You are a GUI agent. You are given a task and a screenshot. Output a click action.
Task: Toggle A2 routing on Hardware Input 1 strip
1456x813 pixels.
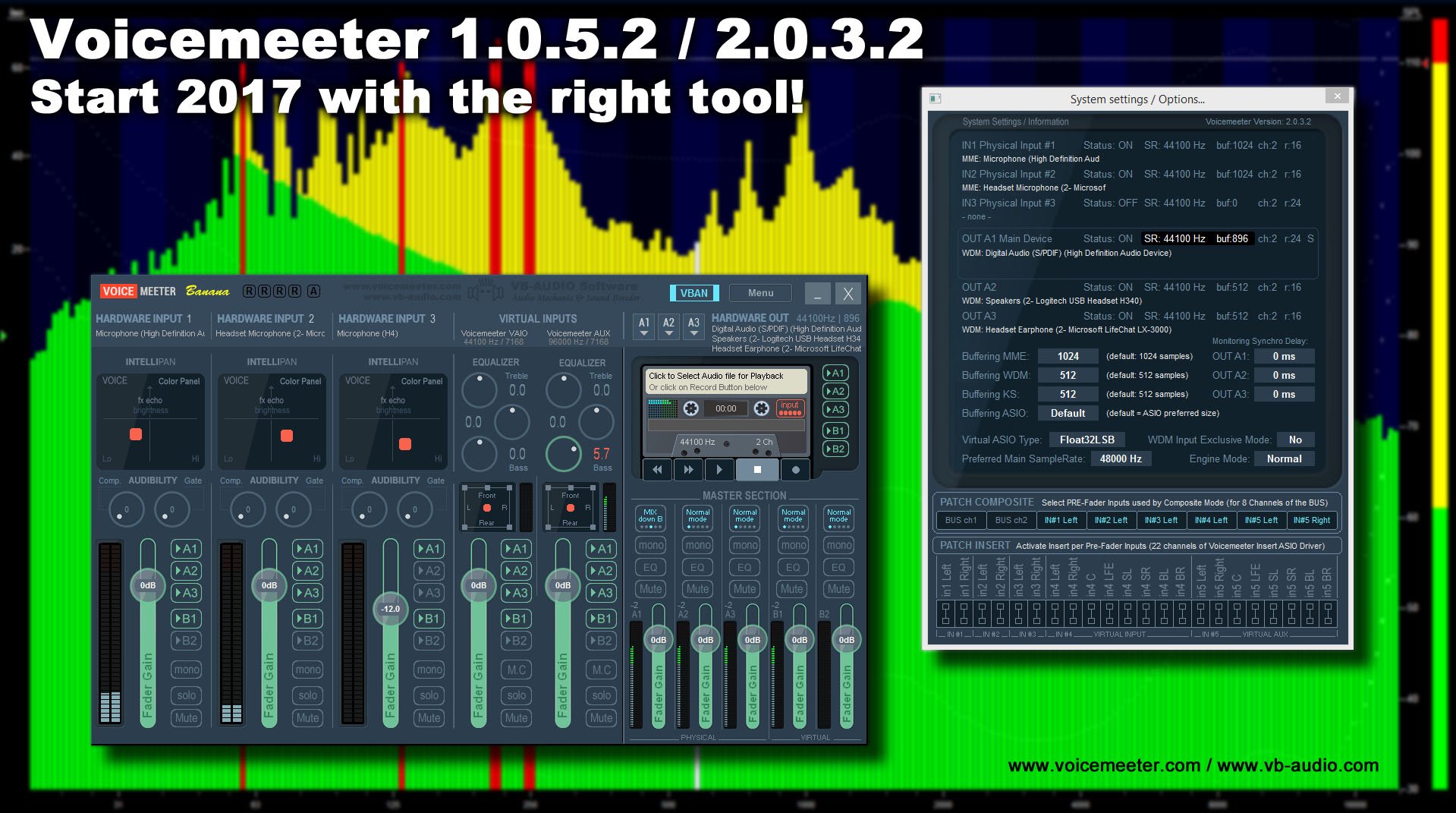point(186,571)
